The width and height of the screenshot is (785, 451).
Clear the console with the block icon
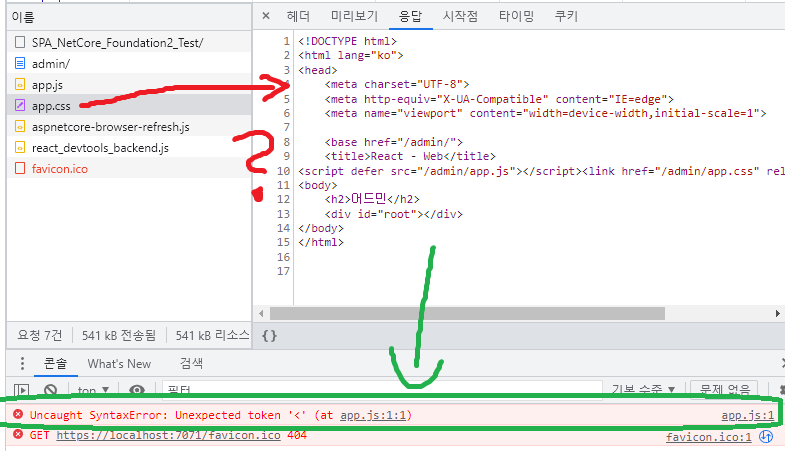[x=51, y=389]
